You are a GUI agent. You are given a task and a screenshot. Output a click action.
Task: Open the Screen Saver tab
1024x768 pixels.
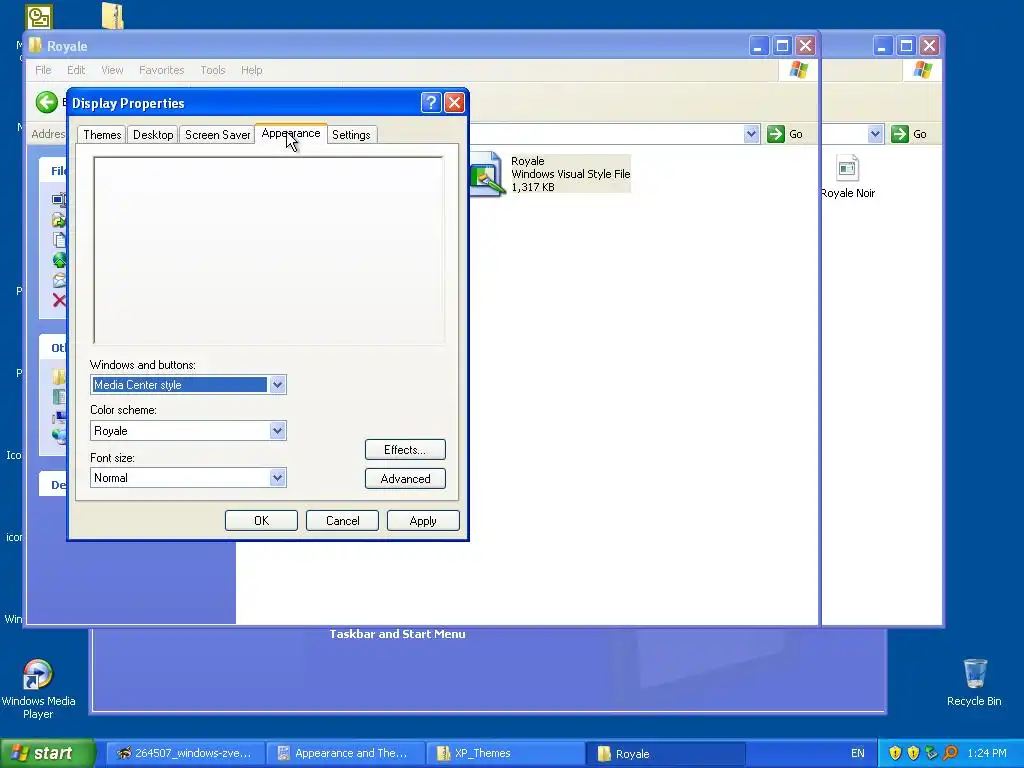217,135
